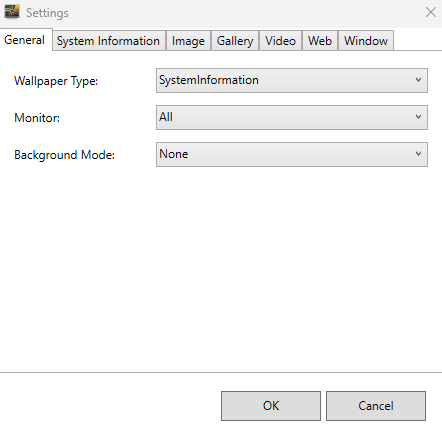Click the Wallpaper Type label
442x432 pixels.
coord(56,81)
